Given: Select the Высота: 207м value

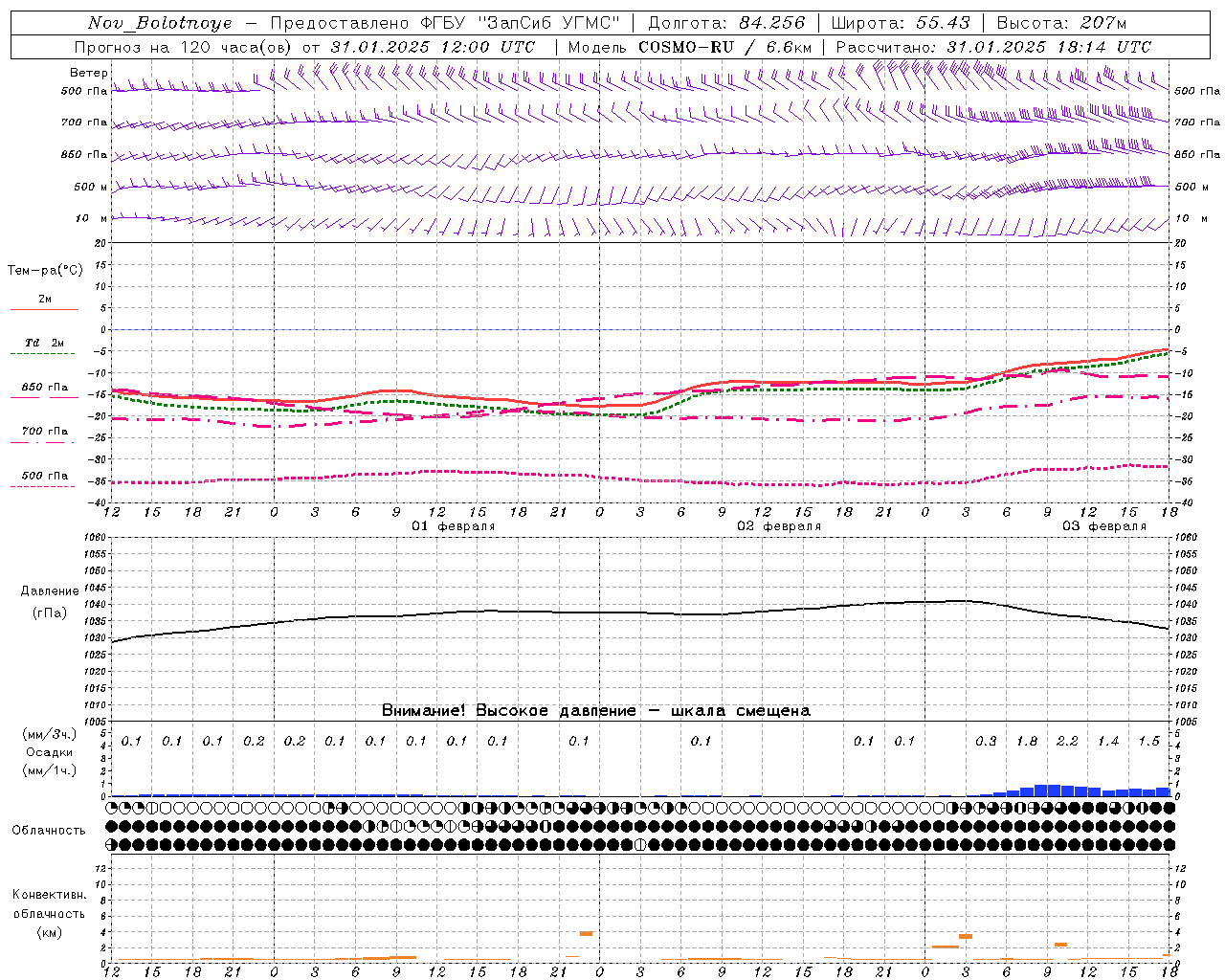Looking at the screenshot, I should click(x=1061, y=23).
